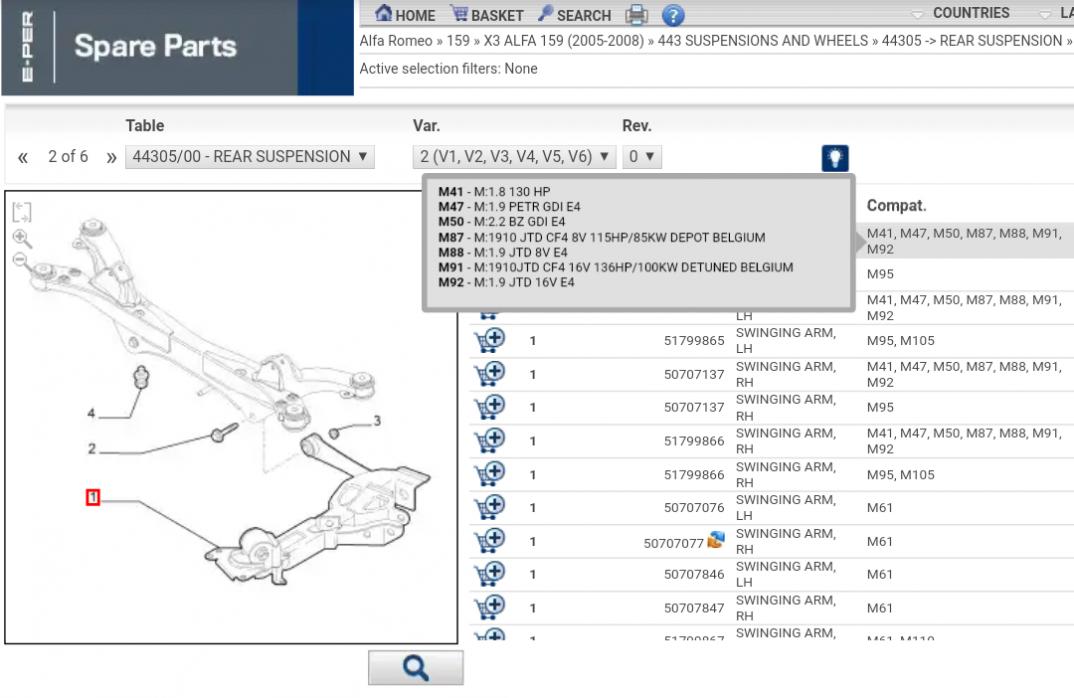Screen dimensions: 1074x698
Task: Add 50707137 M95 row to basket
Action: click(x=490, y=407)
